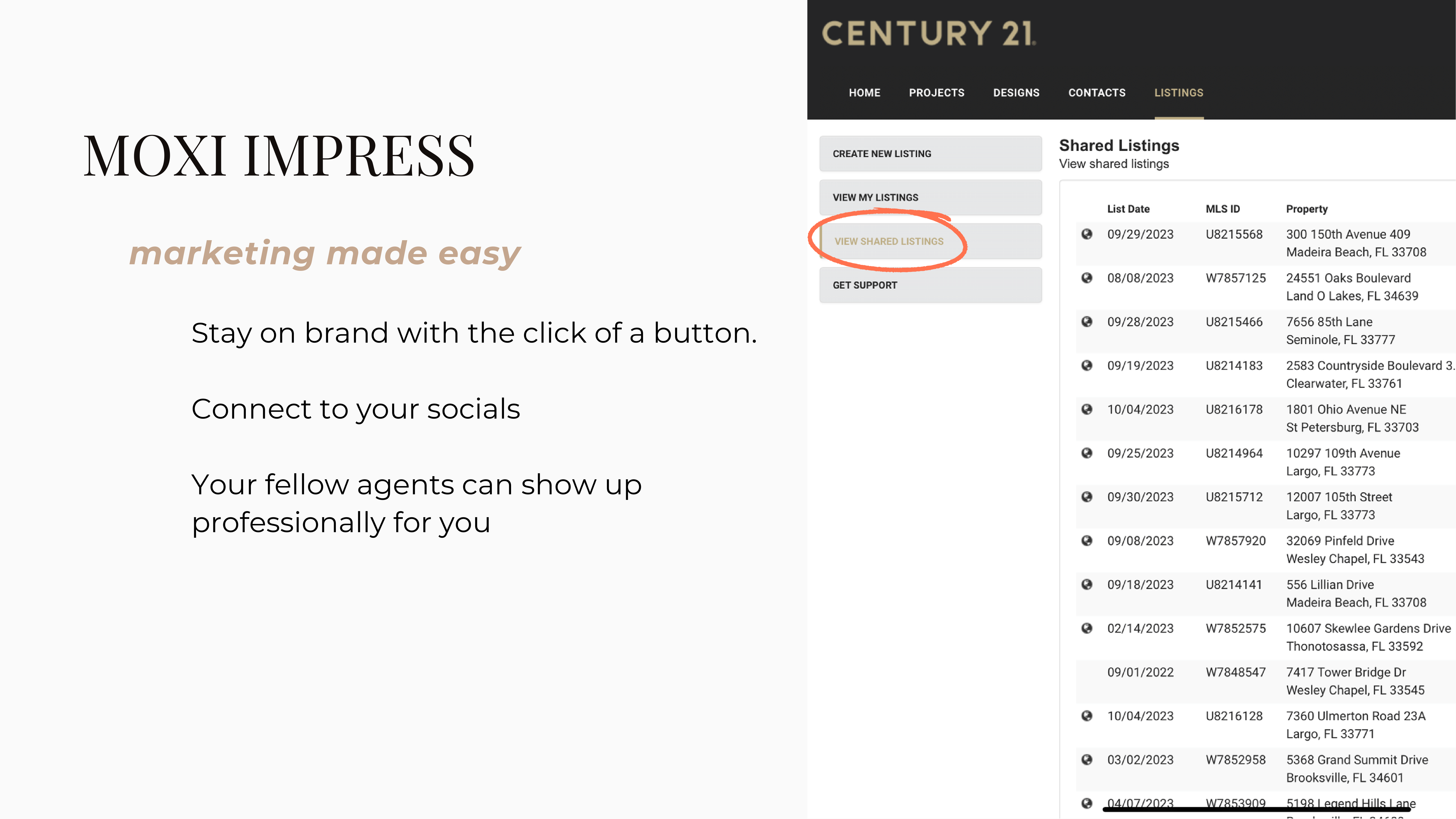Click the MLS ID column header to sort
The height and width of the screenshot is (819, 1456).
click(1222, 208)
